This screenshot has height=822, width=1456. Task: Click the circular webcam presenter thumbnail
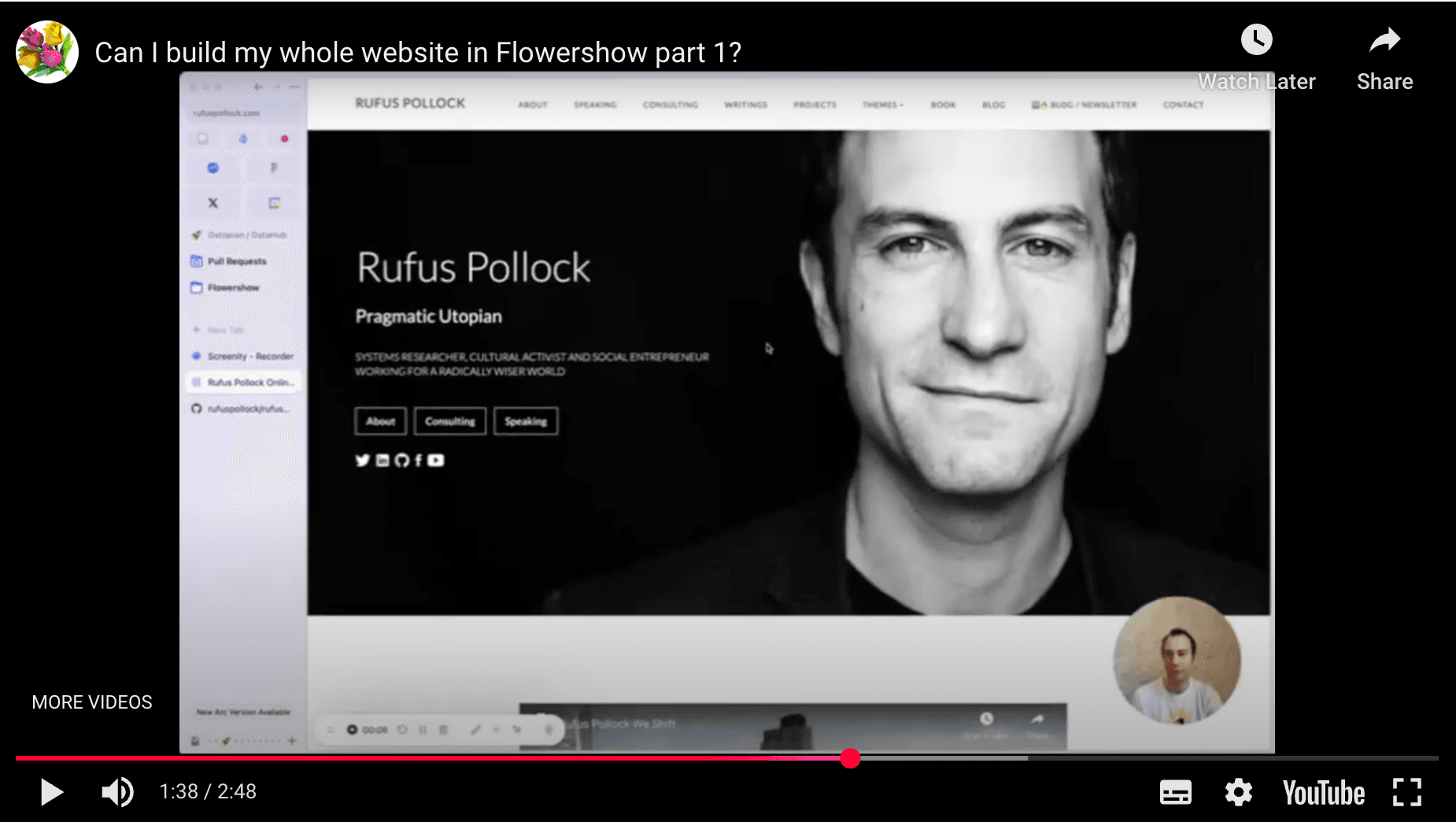click(1177, 660)
